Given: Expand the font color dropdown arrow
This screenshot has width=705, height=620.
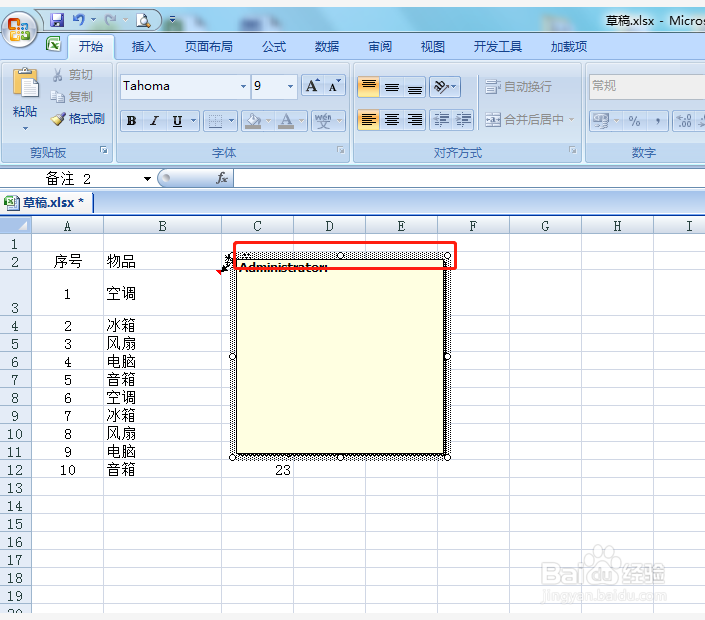Looking at the screenshot, I should click(301, 120).
